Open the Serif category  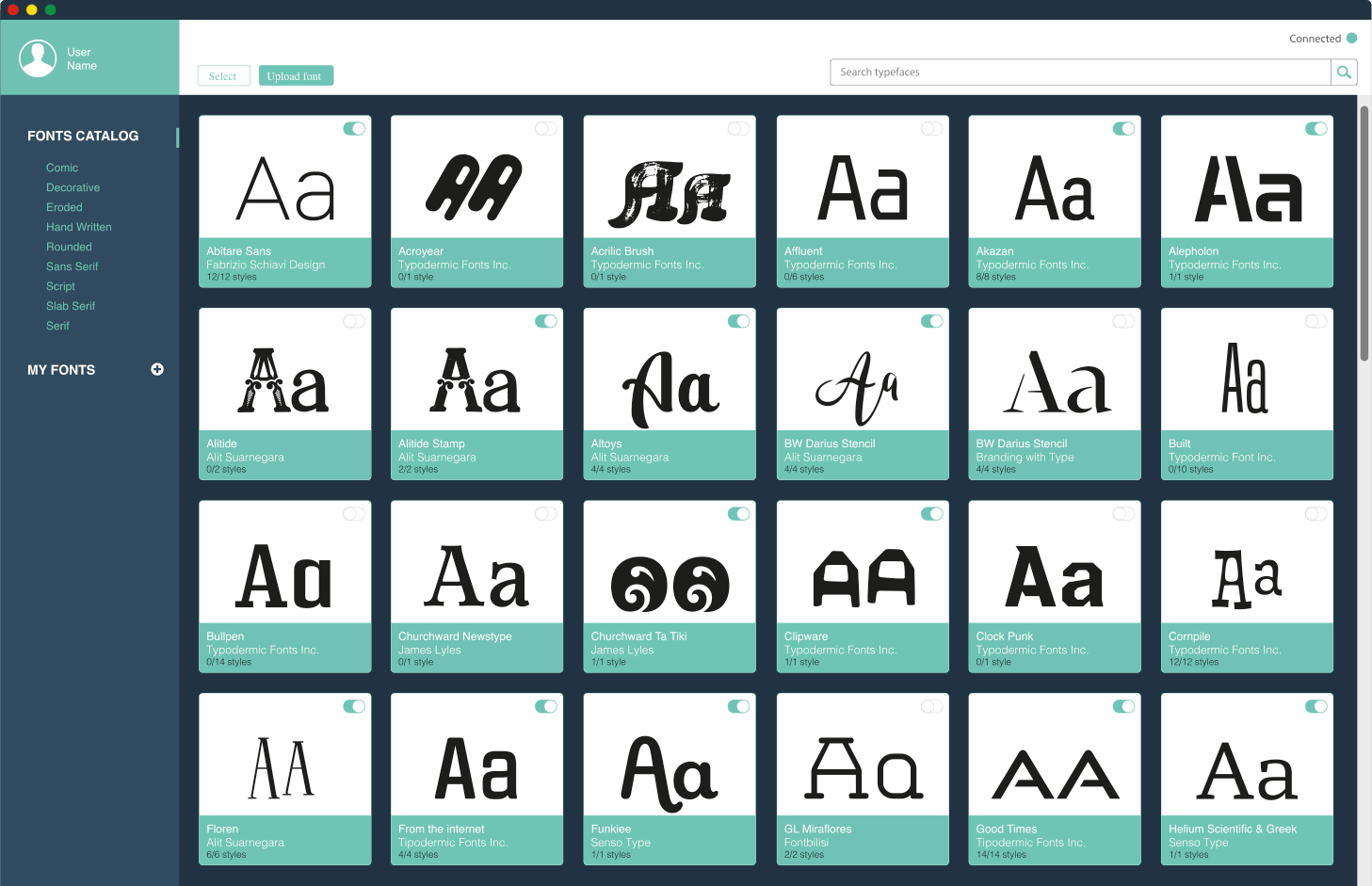pyautogui.click(x=57, y=326)
